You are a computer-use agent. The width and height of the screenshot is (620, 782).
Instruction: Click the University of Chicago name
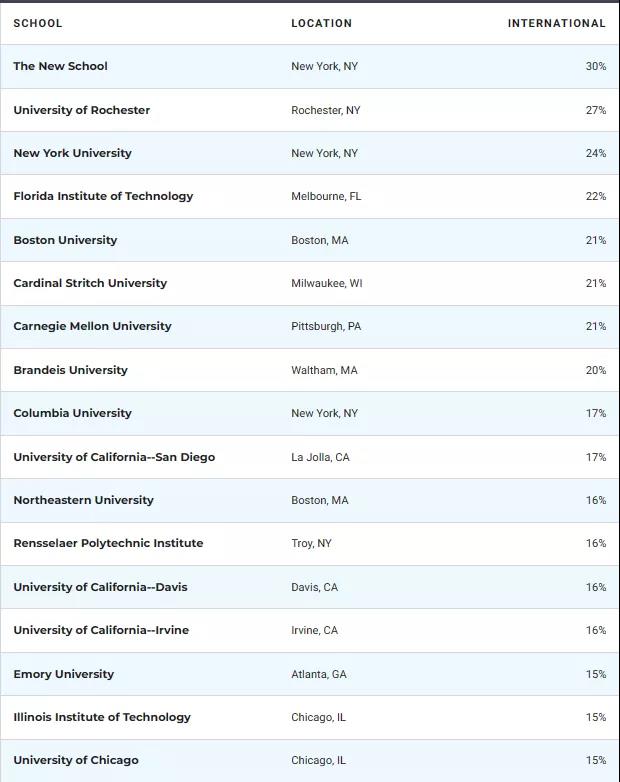coord(76,760)
